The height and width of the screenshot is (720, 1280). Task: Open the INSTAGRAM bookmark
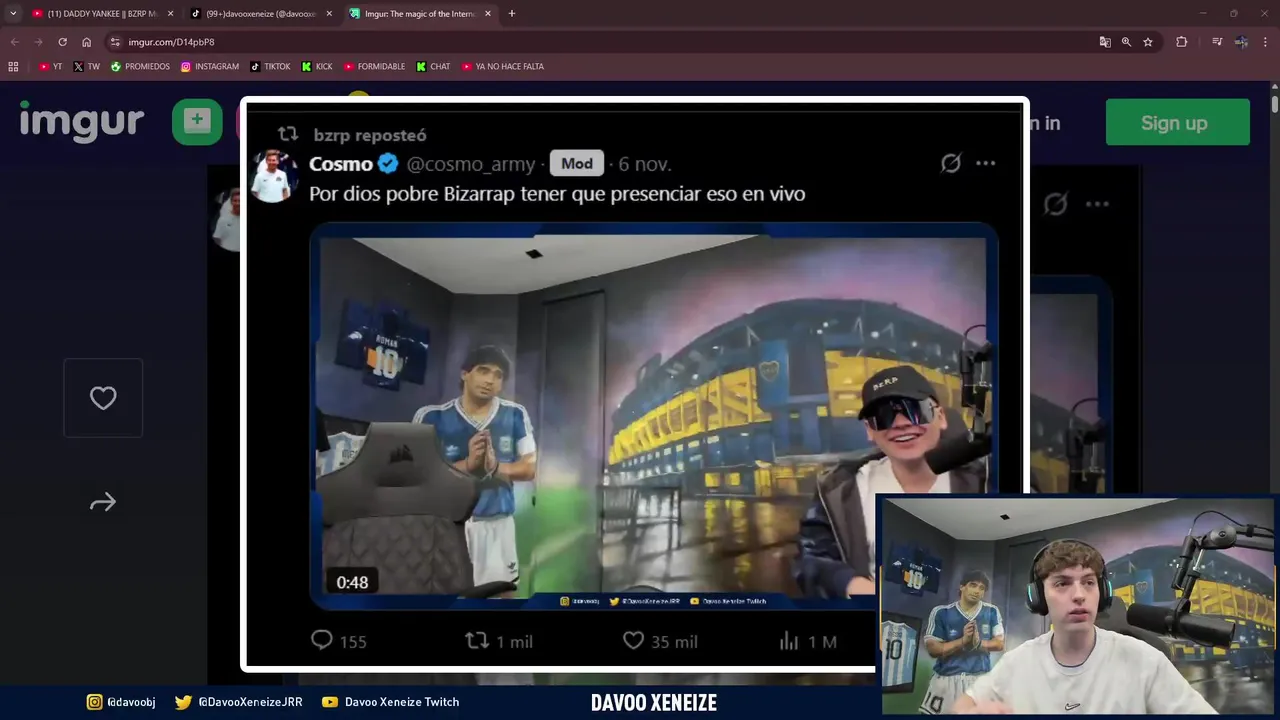tap(210, 67)
